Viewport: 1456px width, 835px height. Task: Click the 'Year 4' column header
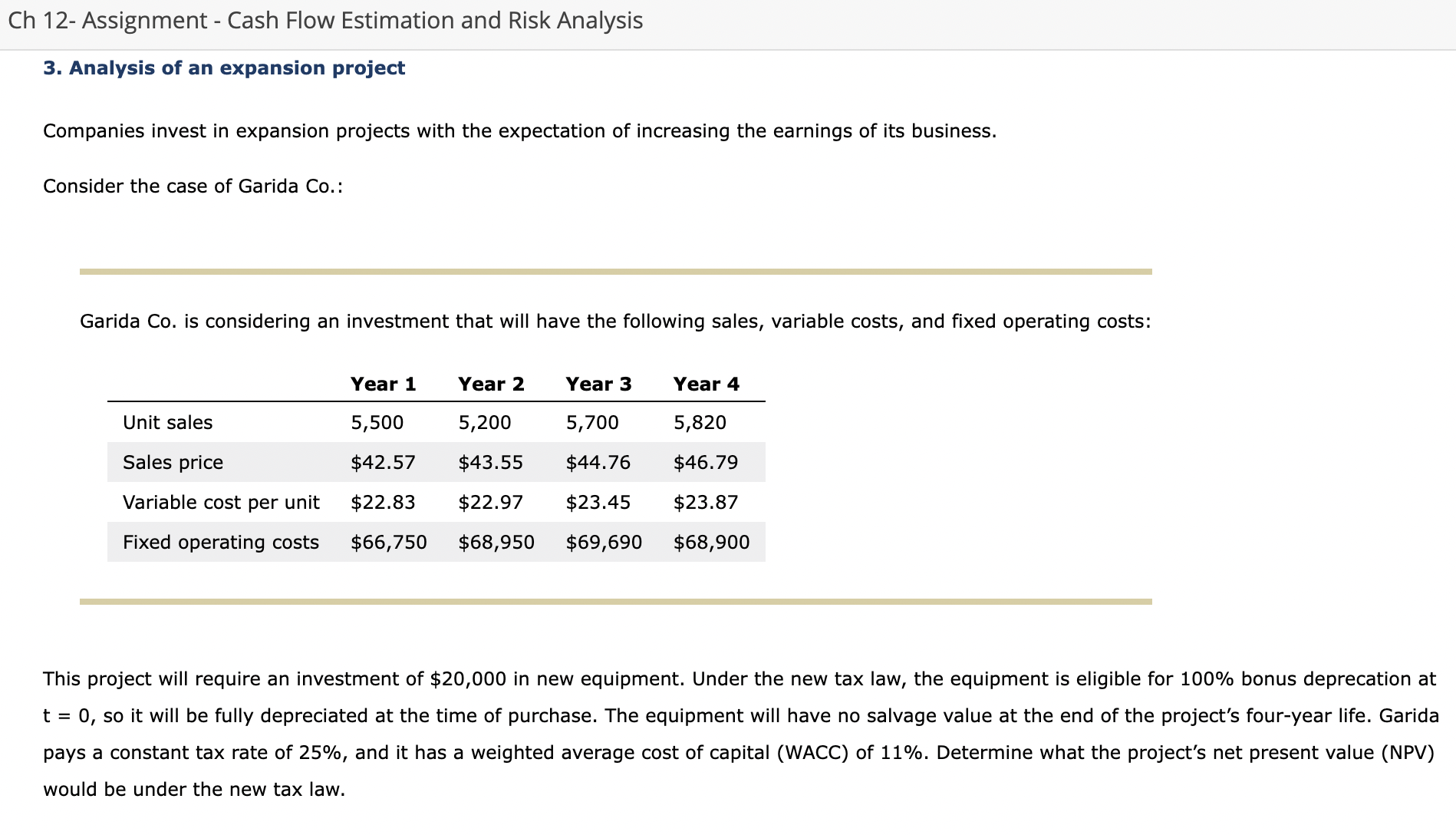pos(707,384)
